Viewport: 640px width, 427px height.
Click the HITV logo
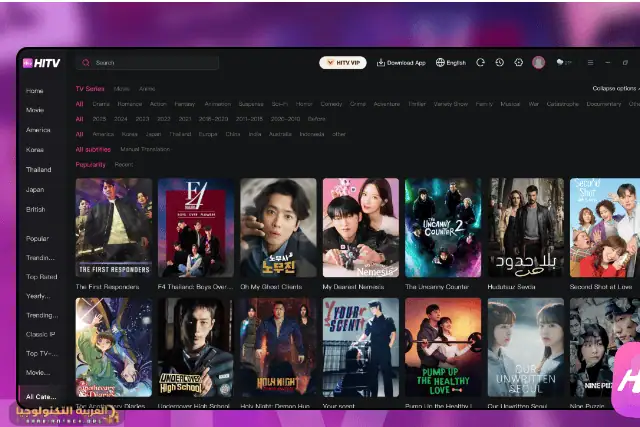pyautogui.click(x=42, y=63)
